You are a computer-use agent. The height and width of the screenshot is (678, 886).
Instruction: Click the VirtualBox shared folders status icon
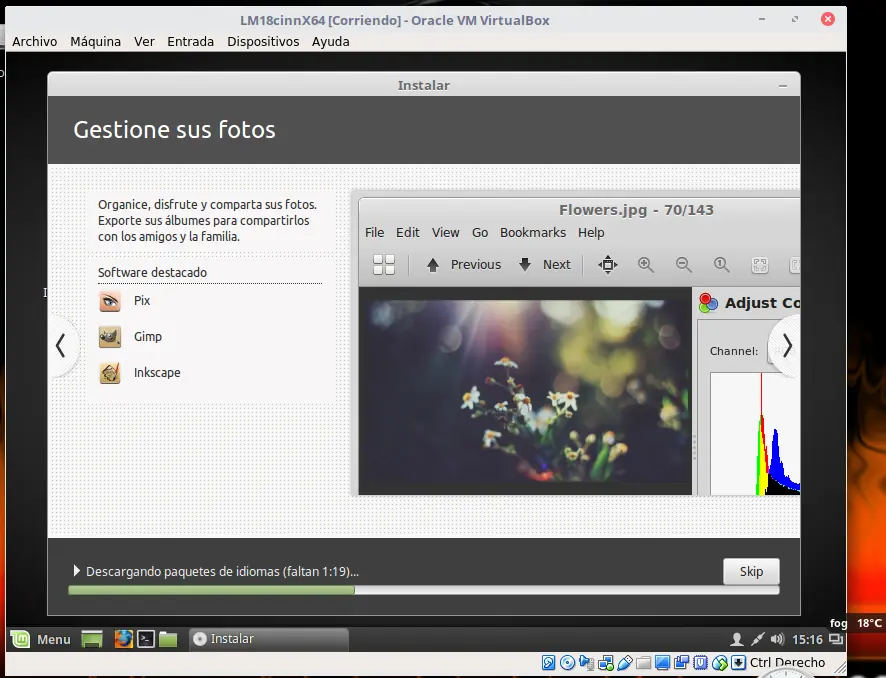[x=644, y=663]
